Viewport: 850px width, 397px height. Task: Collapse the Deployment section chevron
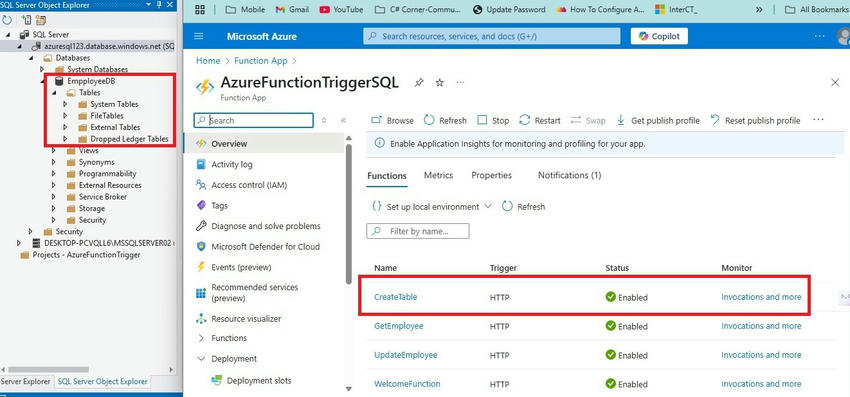[x=202, y=359]
